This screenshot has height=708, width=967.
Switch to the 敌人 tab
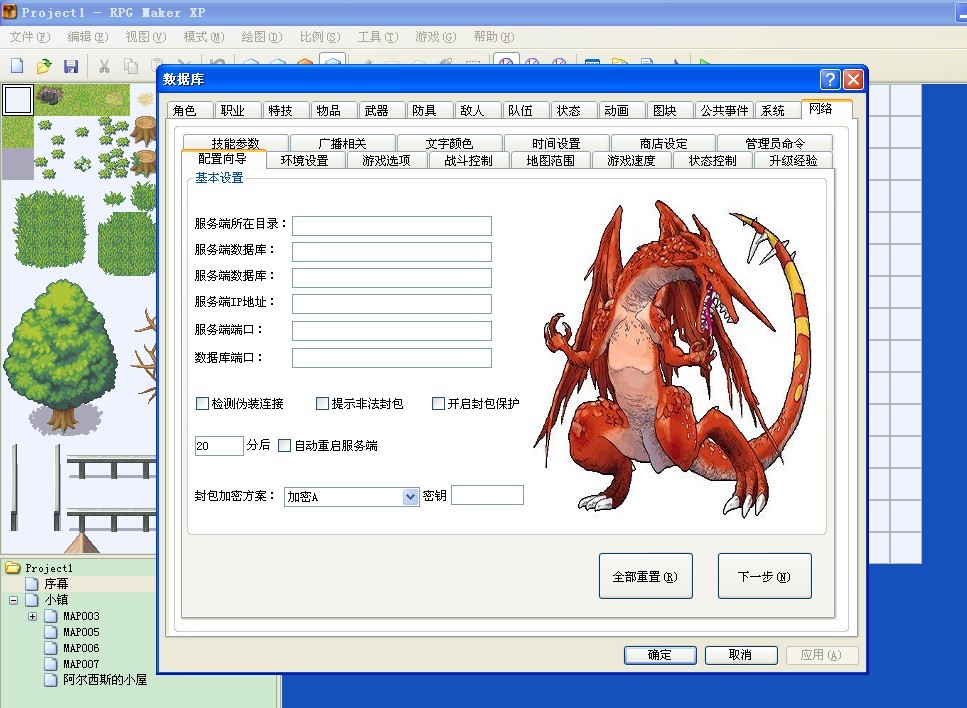[477, 110]
